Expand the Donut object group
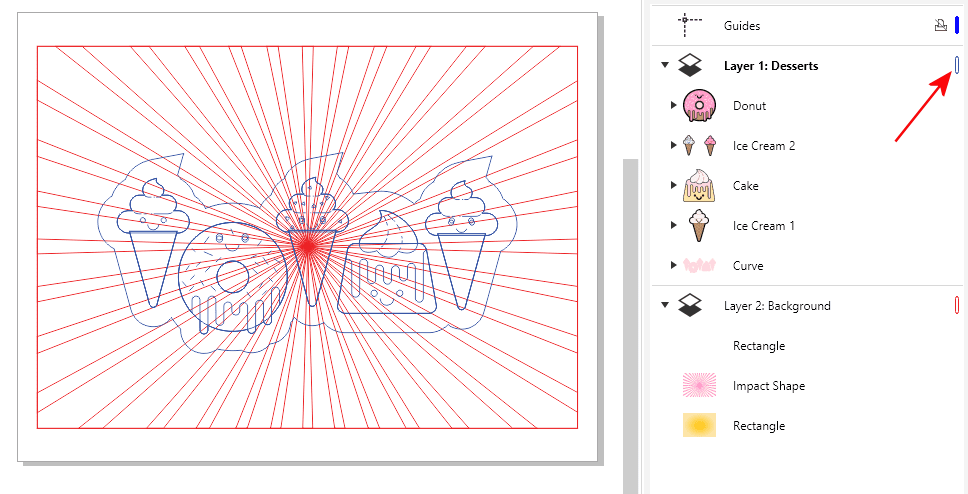The image size is (968, 494). pos(673,106)
